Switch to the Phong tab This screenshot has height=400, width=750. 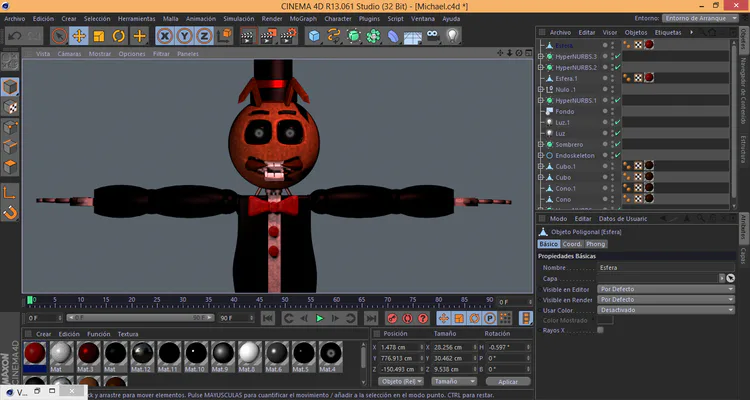(x=596, y=244)
